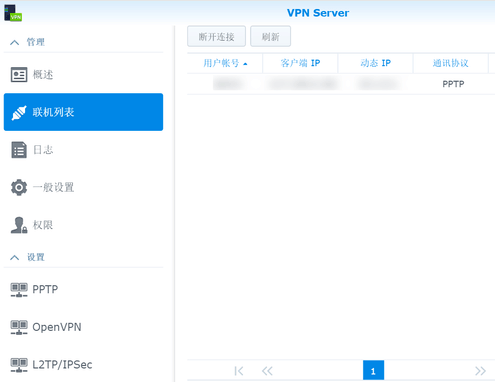Select the PPTP connection row
The image size is (495, 382).
pos(341,84)
